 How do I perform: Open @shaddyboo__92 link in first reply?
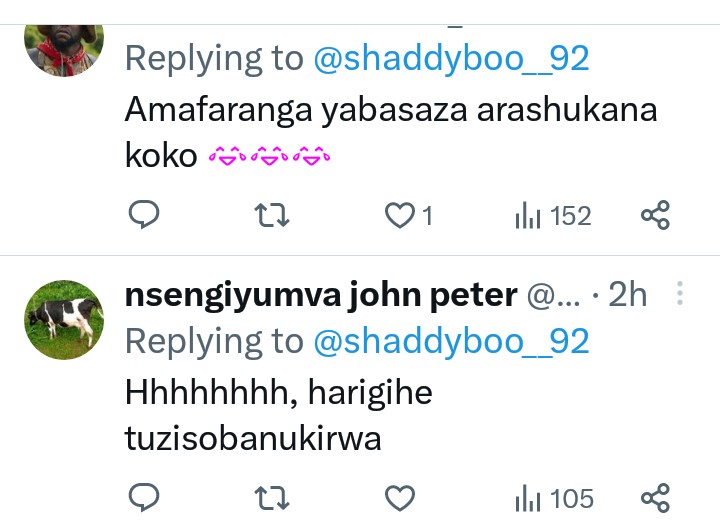coord(451,59)
